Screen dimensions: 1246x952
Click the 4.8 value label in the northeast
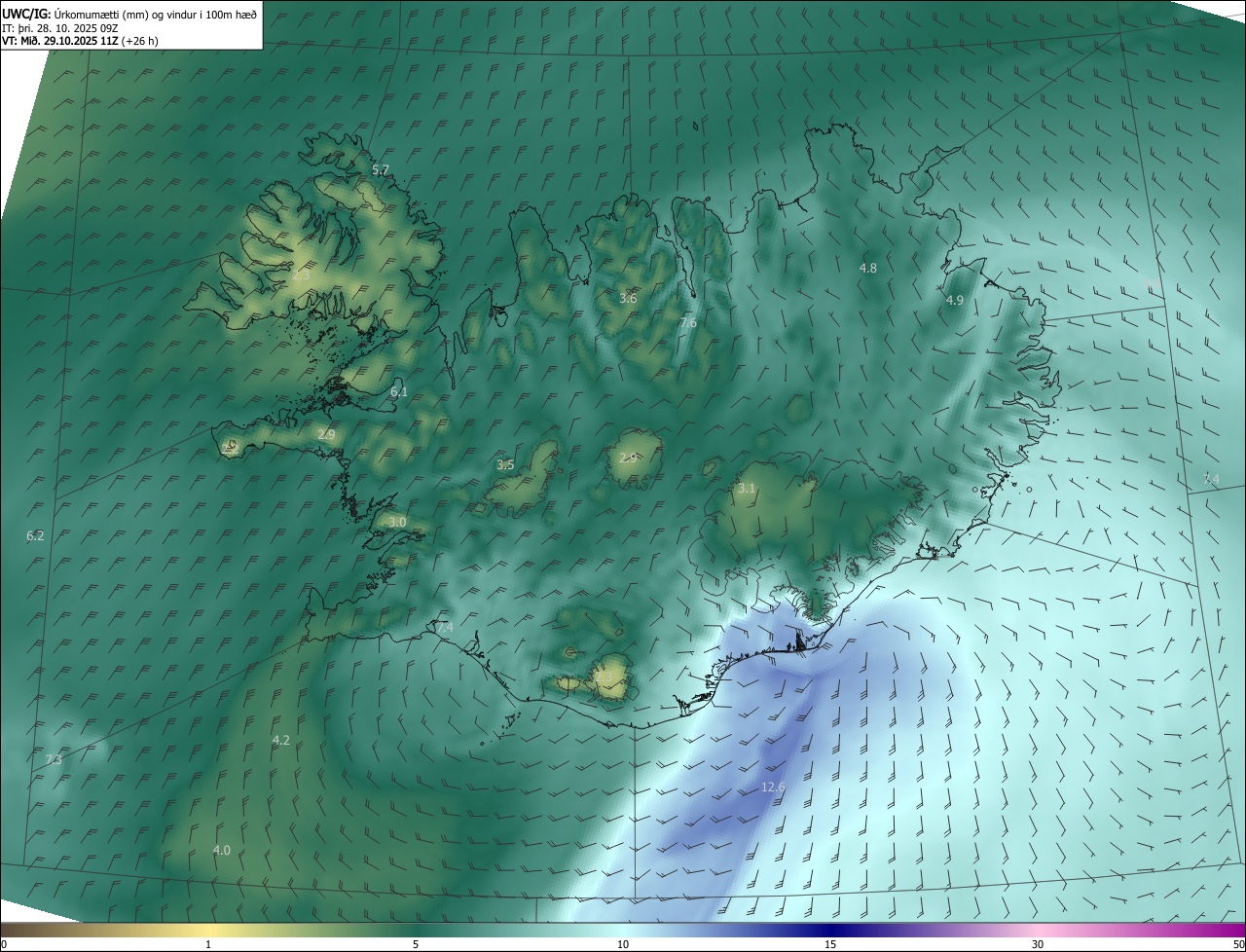pyautogui.click(x=868, y=268)
